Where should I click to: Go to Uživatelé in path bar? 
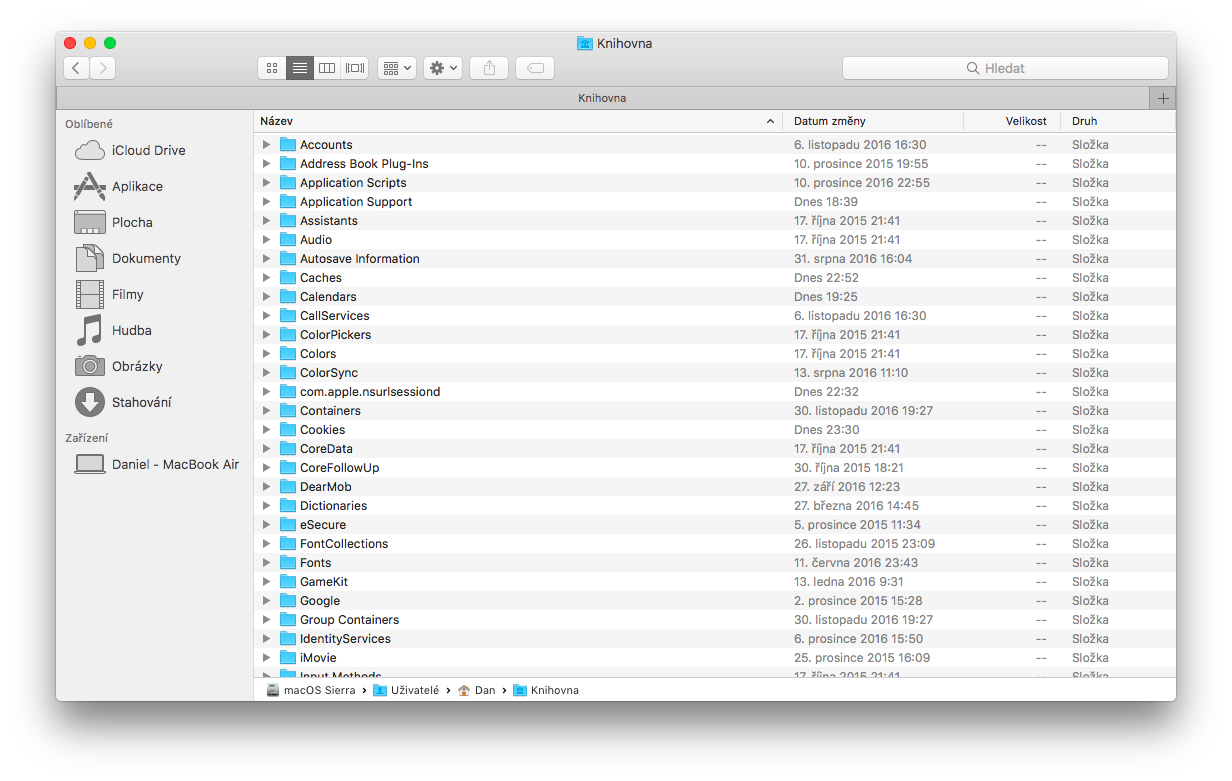coord(406,690)
